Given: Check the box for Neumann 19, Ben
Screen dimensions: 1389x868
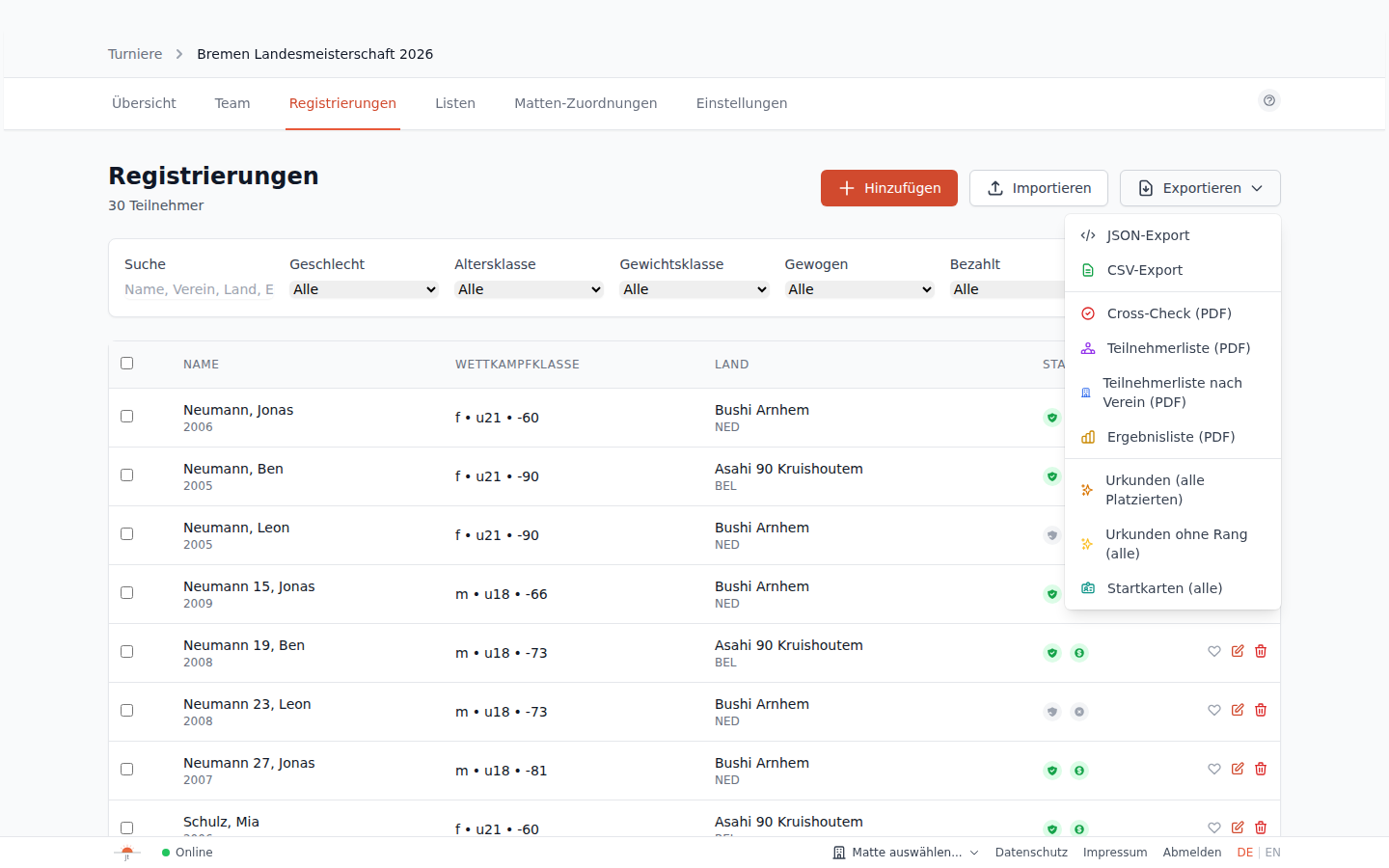Looking at the screenshot, I should [x=126, y=651].
